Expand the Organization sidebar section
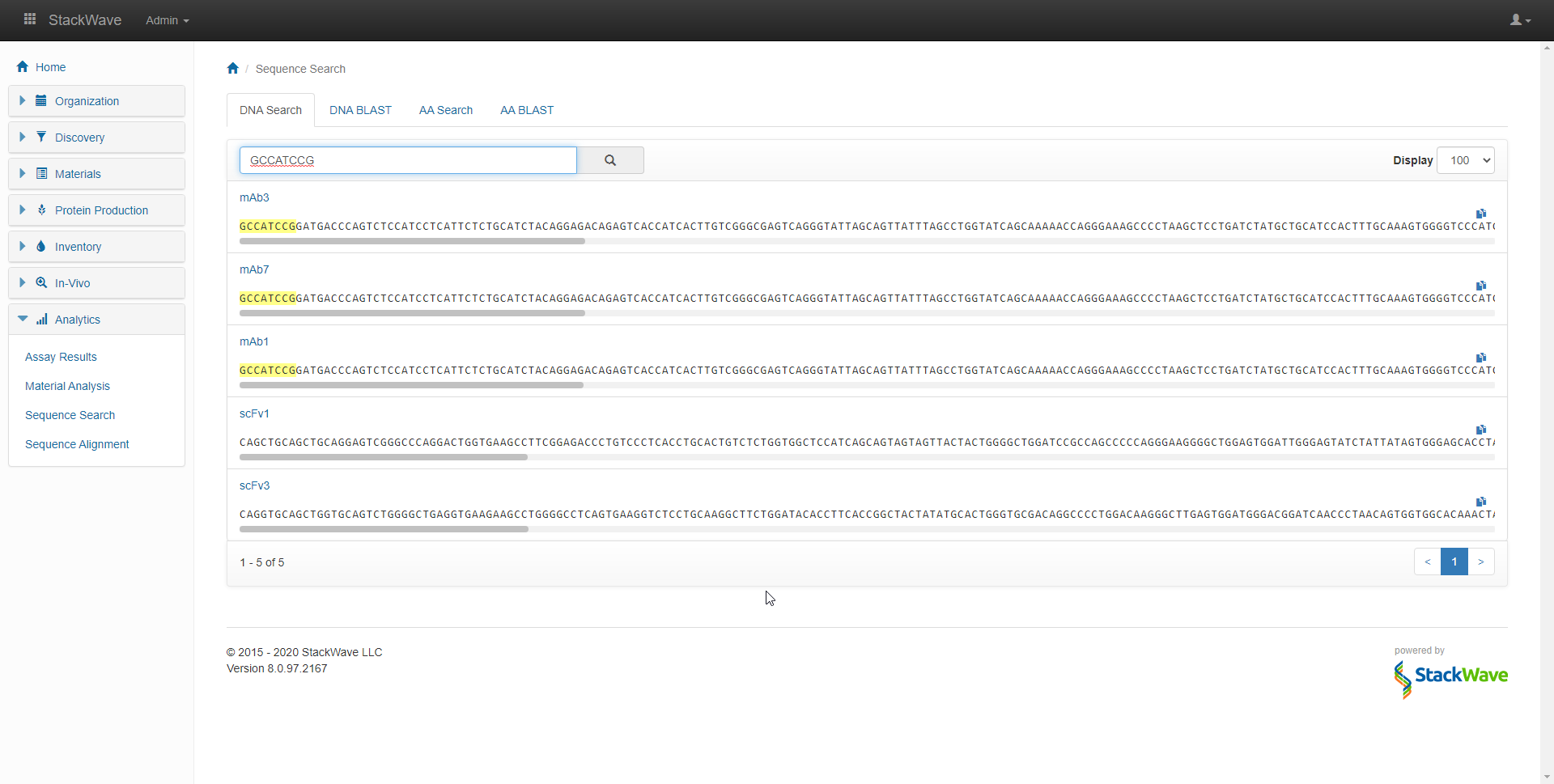Image resolution: width=1554 pixels, height=784 pixels. click(87, 101)
